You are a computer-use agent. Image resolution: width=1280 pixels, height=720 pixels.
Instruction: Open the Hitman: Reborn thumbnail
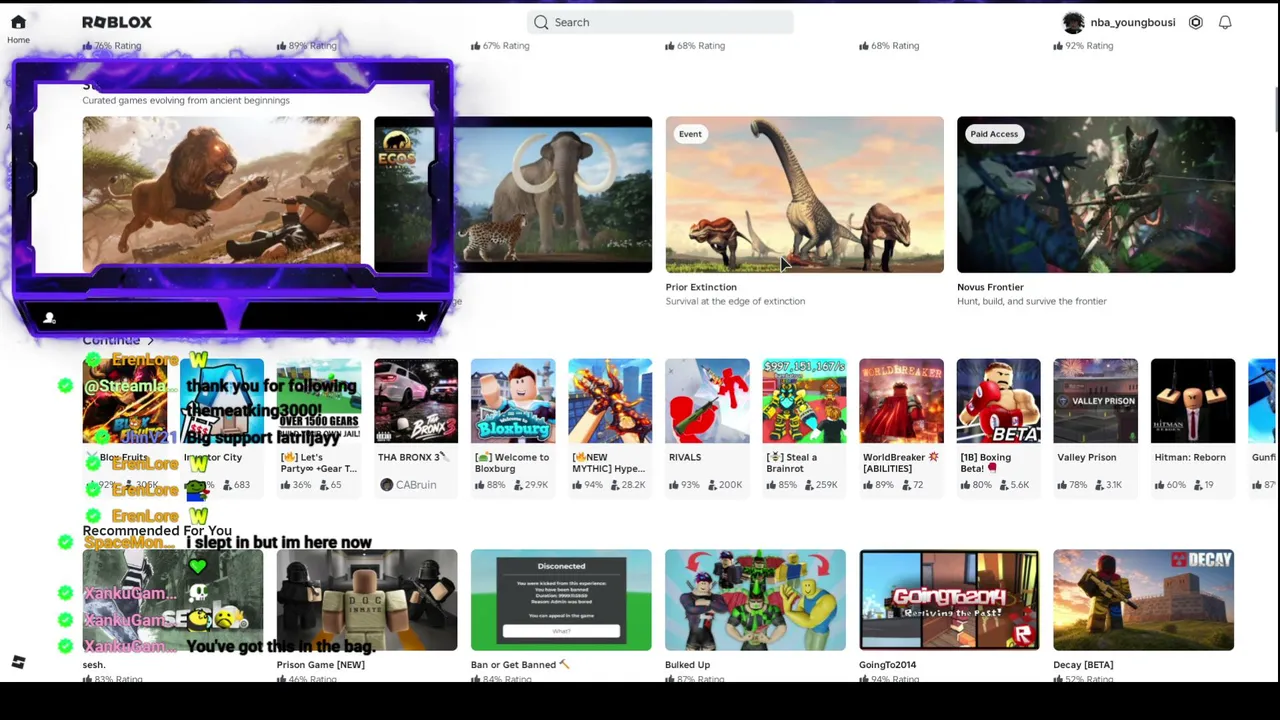pyautogui.click(x=1193, y=400)
